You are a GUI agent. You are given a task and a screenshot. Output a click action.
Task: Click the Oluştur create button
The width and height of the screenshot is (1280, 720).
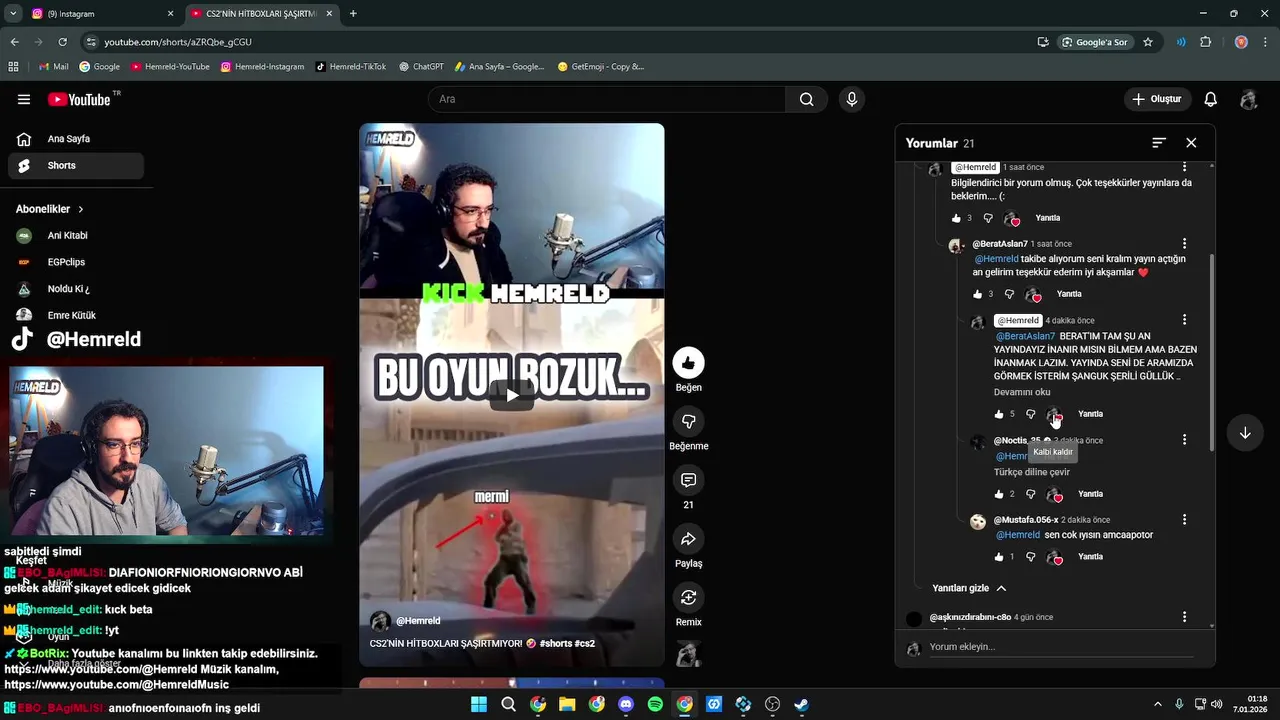(1157, 99)
